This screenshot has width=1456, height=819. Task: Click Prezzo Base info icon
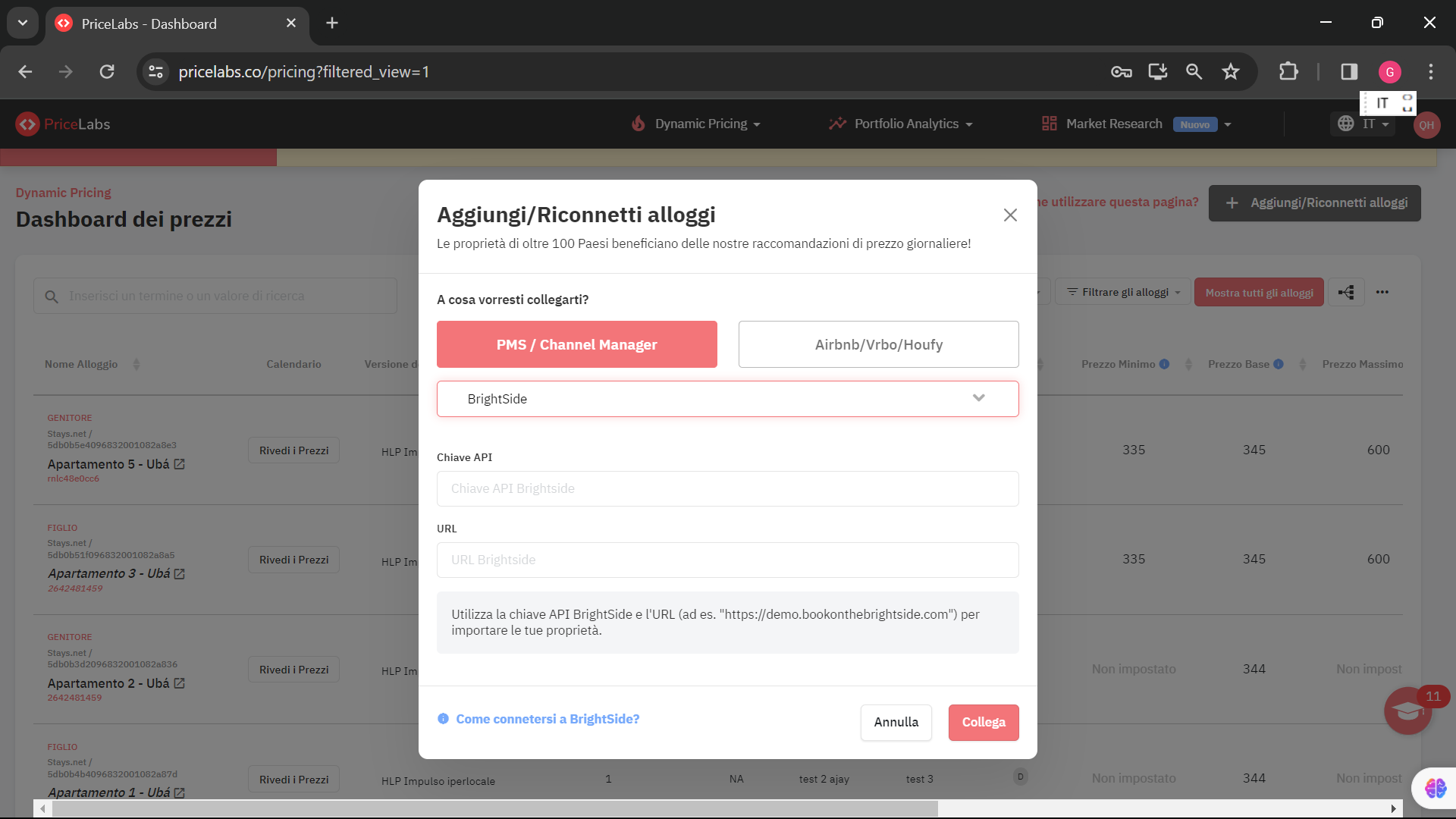(x=1279, y=364)
